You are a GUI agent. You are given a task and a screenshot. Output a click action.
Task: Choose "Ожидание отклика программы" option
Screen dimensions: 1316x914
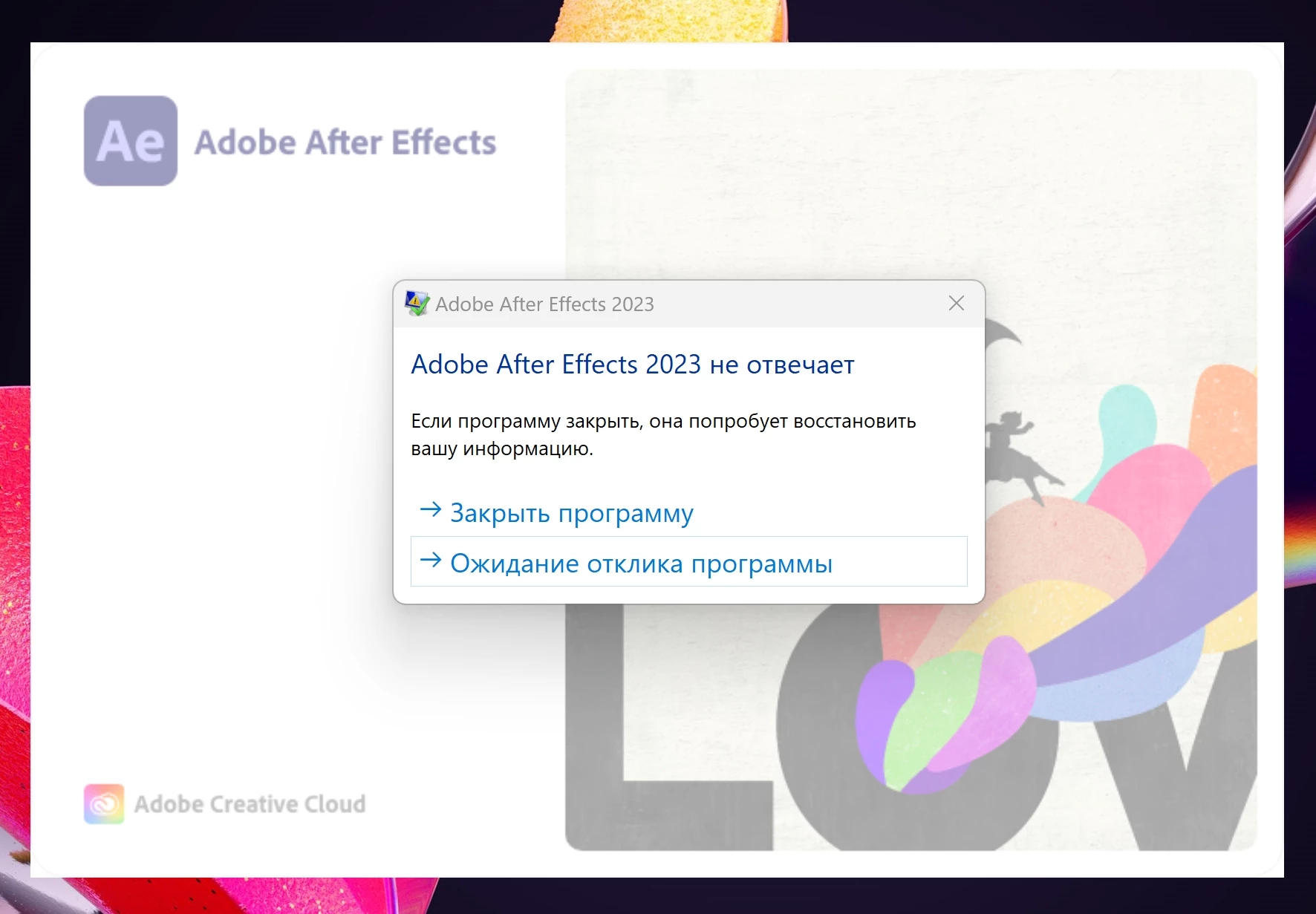(x=689, y=562)
